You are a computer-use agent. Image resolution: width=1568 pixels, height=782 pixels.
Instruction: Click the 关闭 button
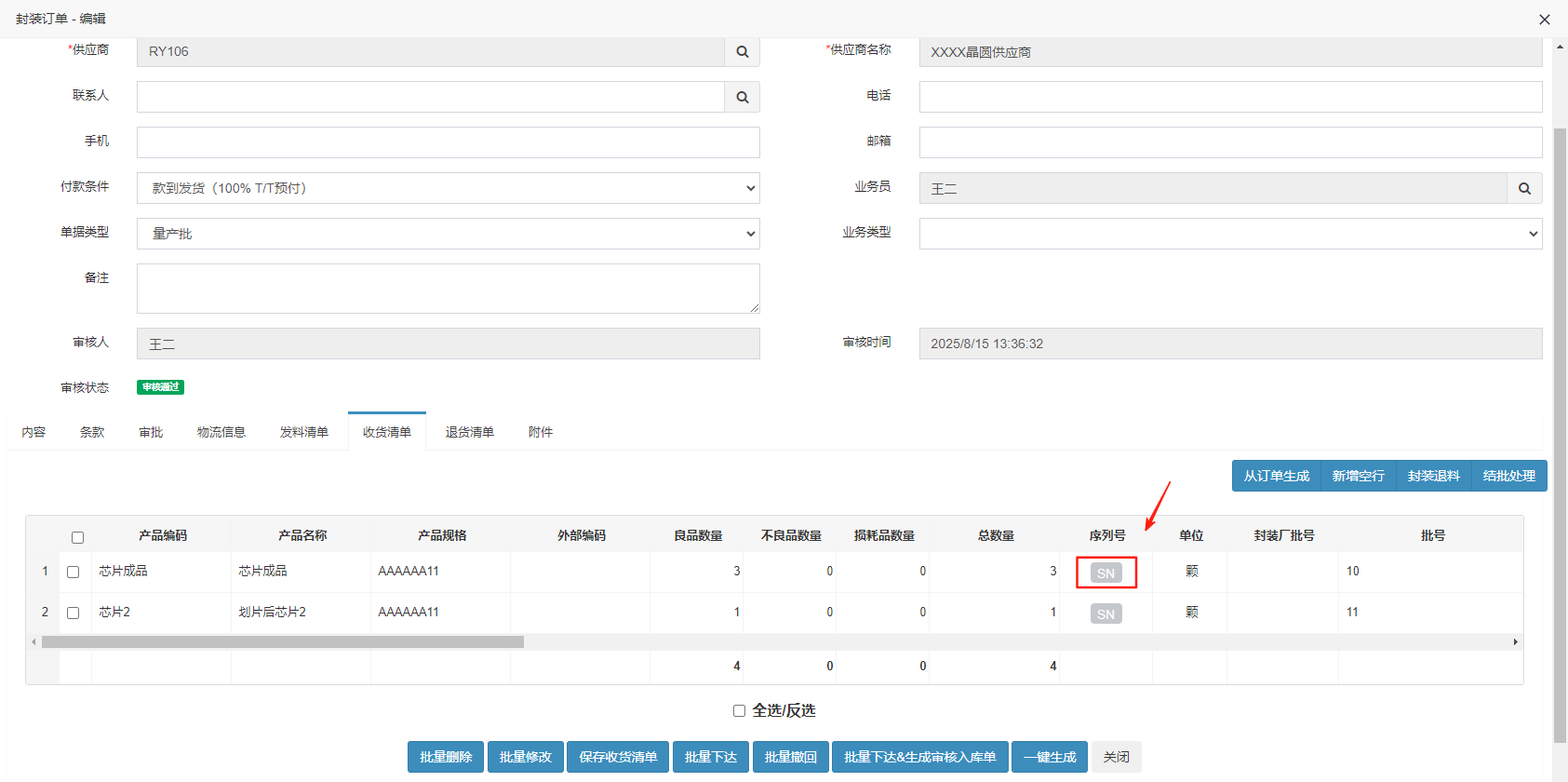click(x=1117, y=757)
